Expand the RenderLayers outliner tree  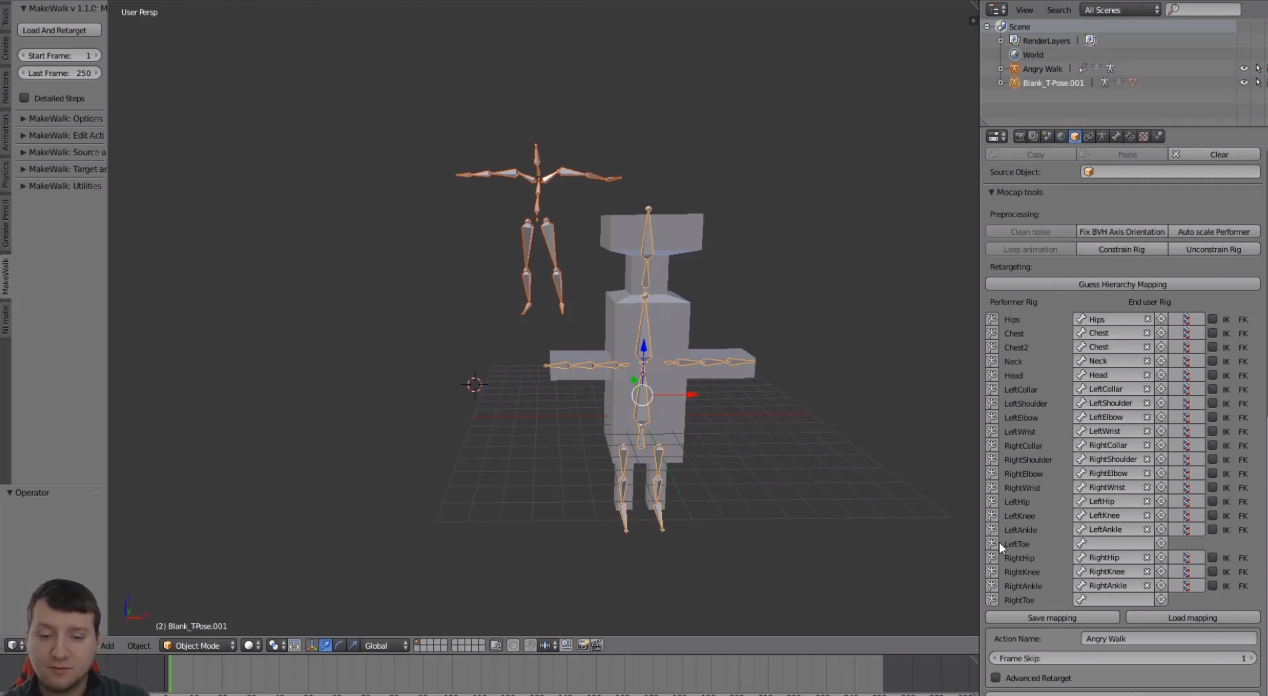pos(1000,41)
